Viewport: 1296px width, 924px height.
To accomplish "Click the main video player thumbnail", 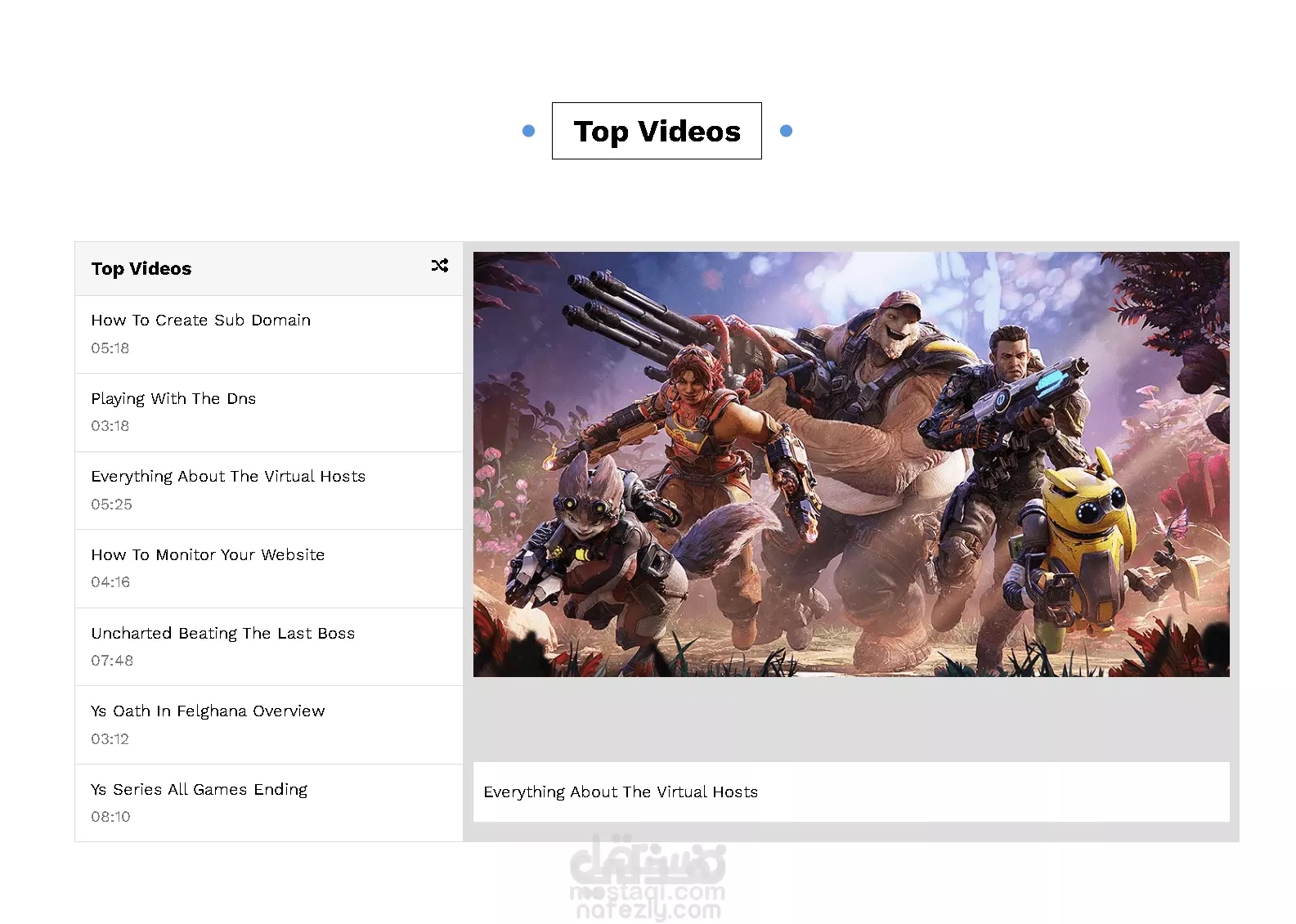I will (x=851, y=464).
